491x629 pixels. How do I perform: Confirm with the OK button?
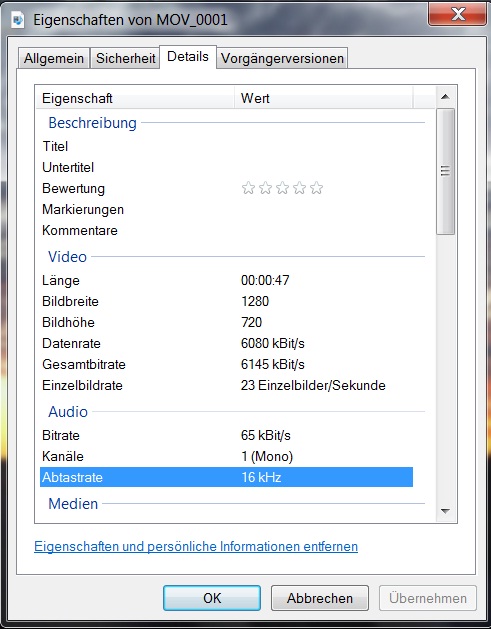(212, 598)
